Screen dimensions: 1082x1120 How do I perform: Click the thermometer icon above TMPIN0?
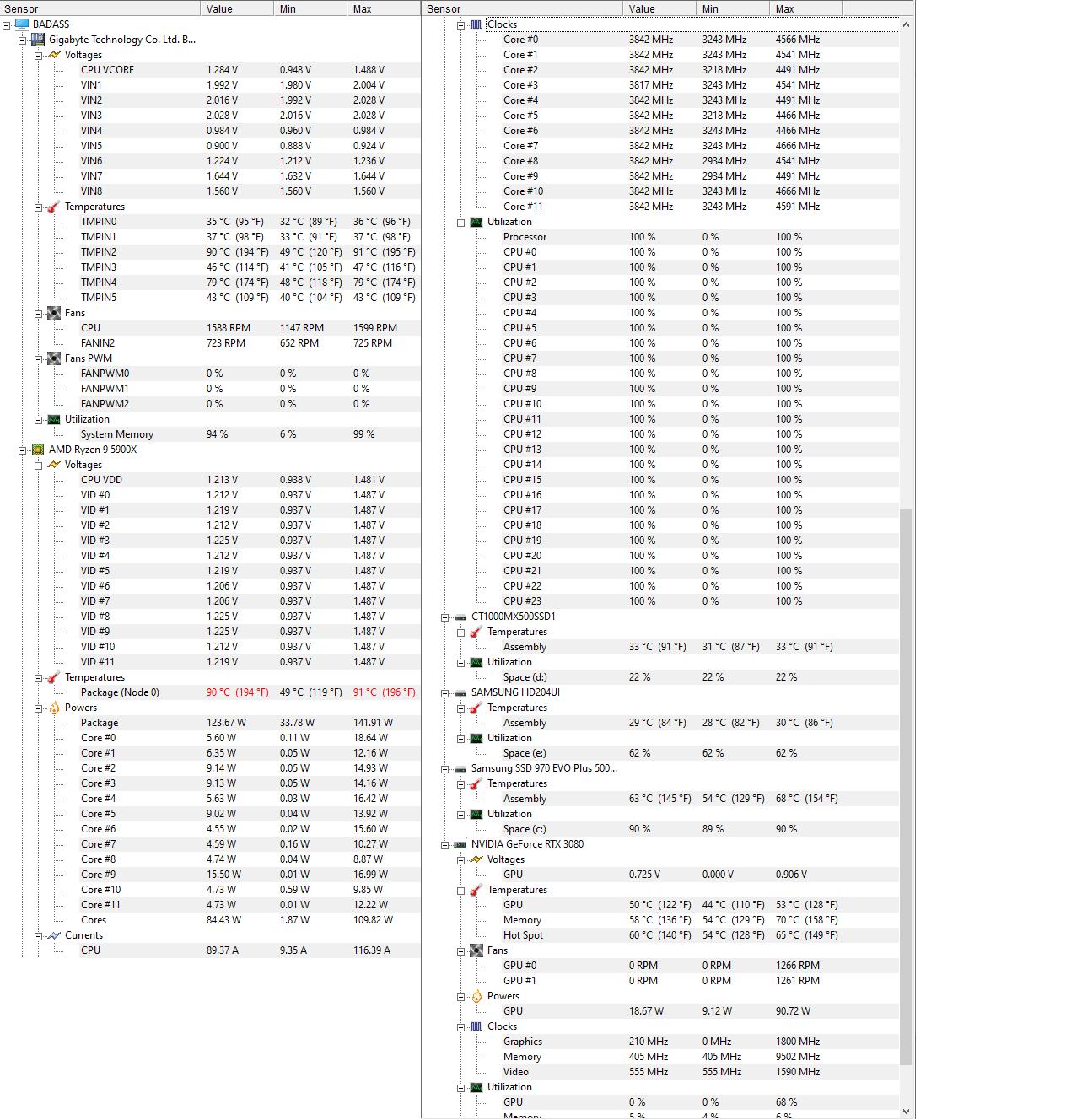coord(54,207)
